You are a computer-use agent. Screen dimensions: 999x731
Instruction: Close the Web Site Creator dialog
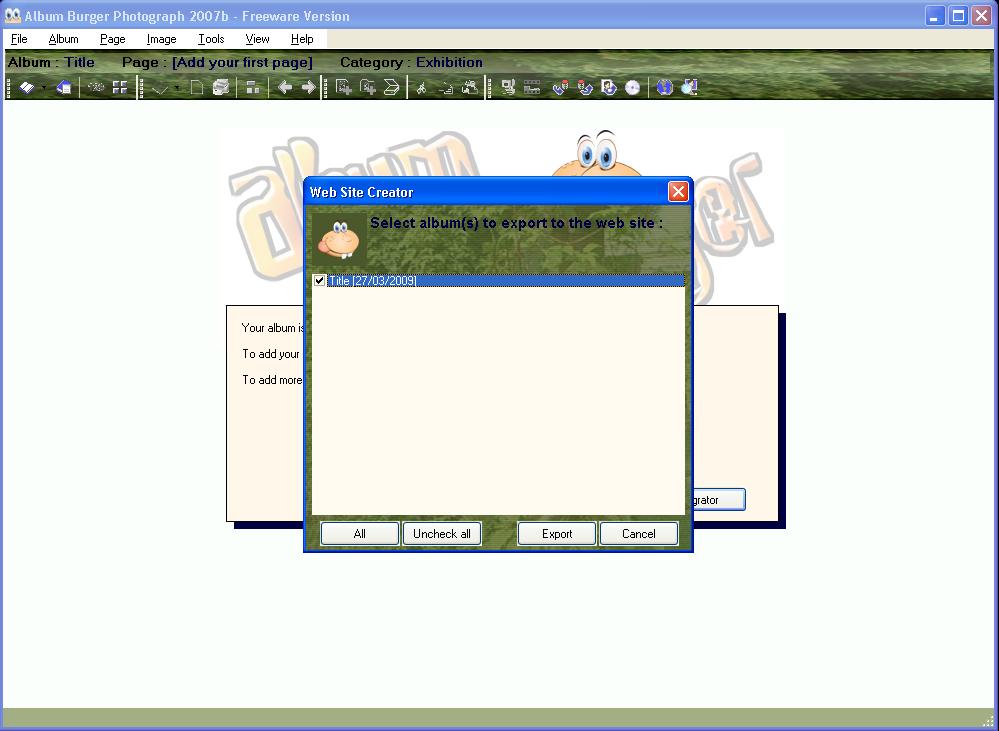pyautogui.click(x=678, y=191)
